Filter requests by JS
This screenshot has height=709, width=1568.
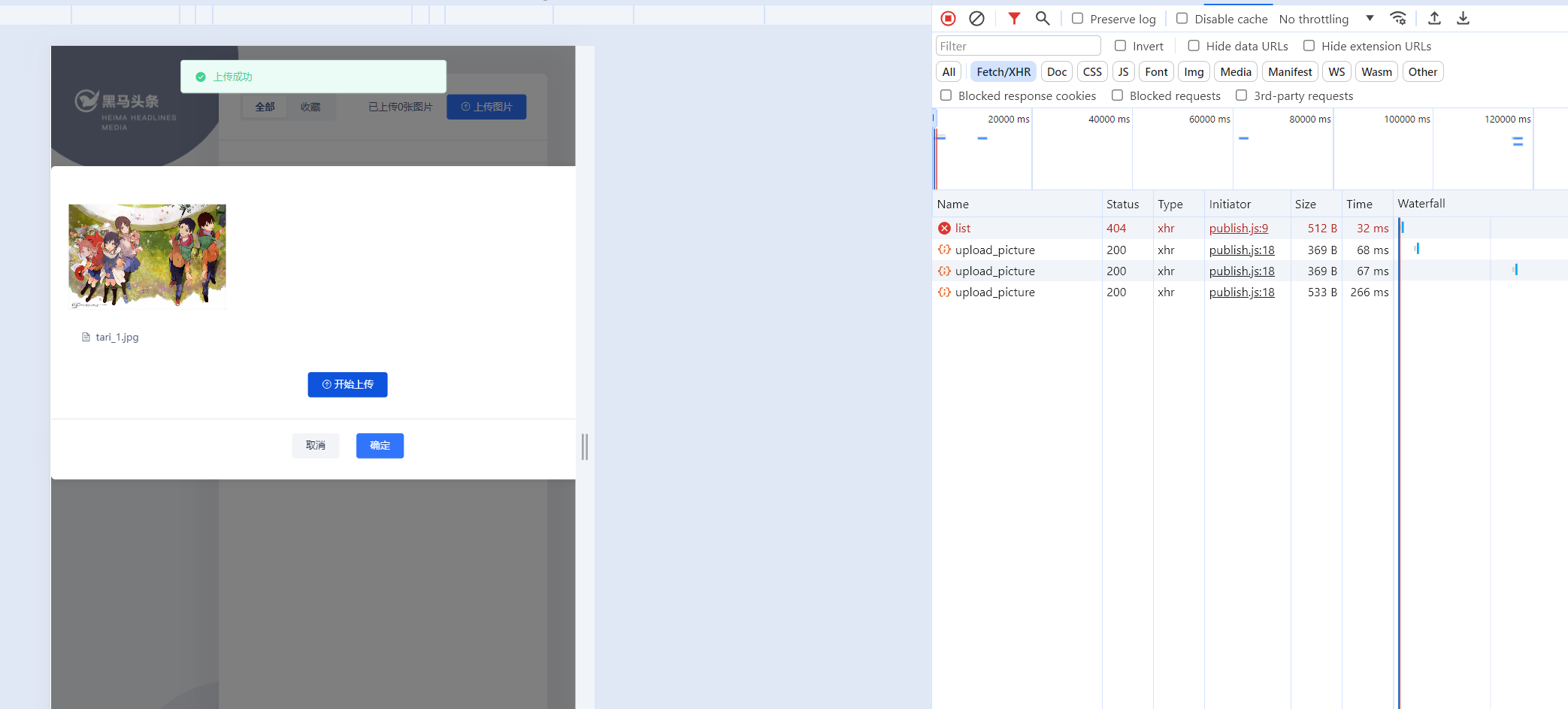1123,72
